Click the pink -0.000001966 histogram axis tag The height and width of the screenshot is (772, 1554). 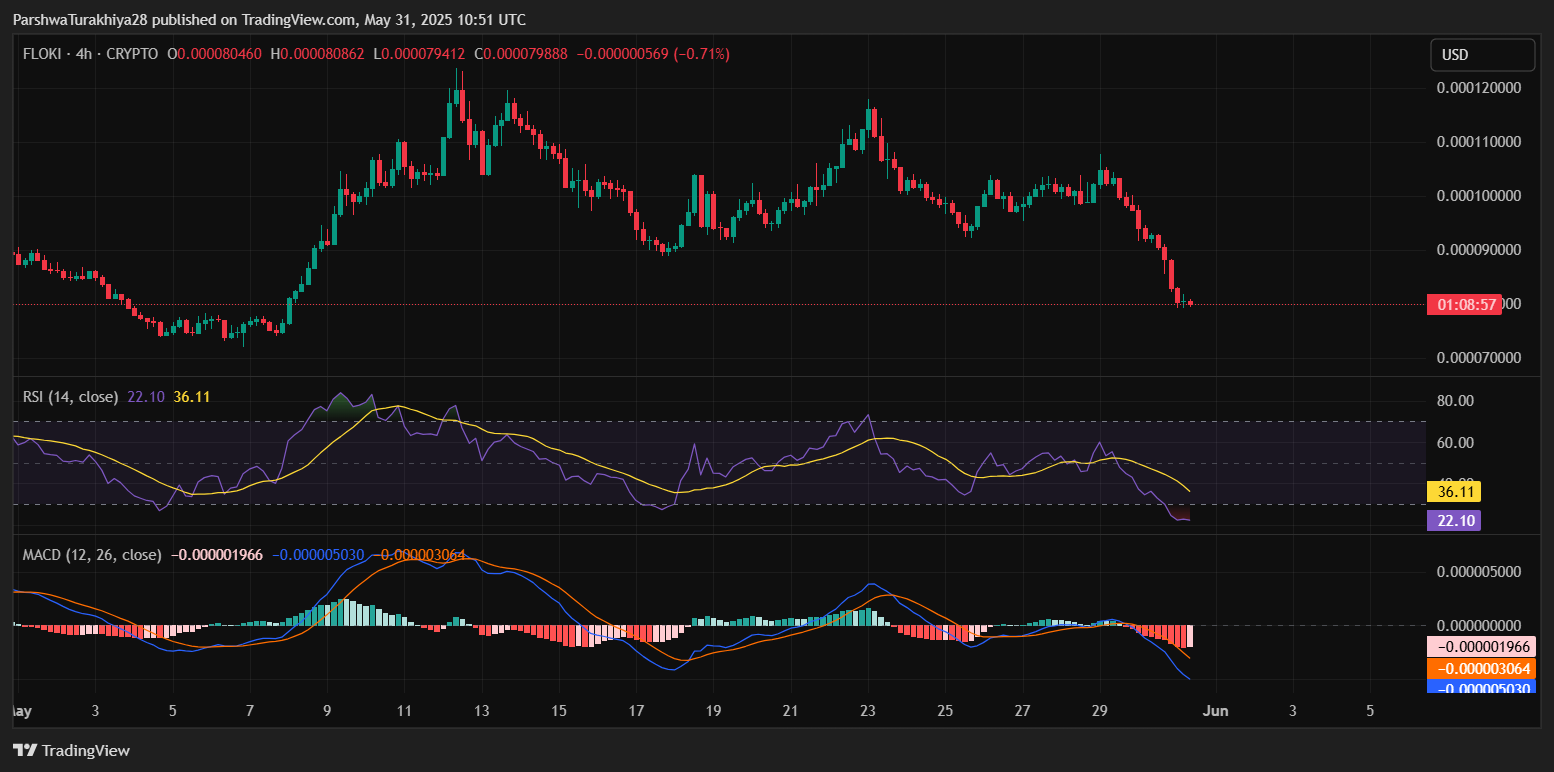[1484, 646]
